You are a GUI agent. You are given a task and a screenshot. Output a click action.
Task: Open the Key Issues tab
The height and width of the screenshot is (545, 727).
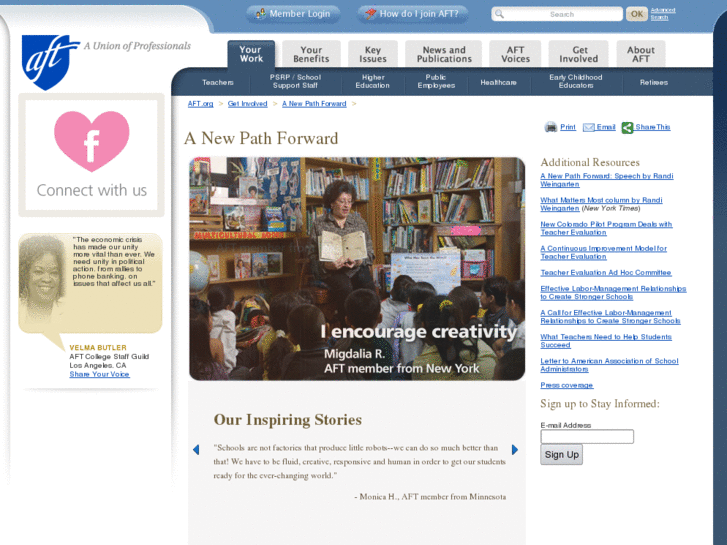click(373, 54)
